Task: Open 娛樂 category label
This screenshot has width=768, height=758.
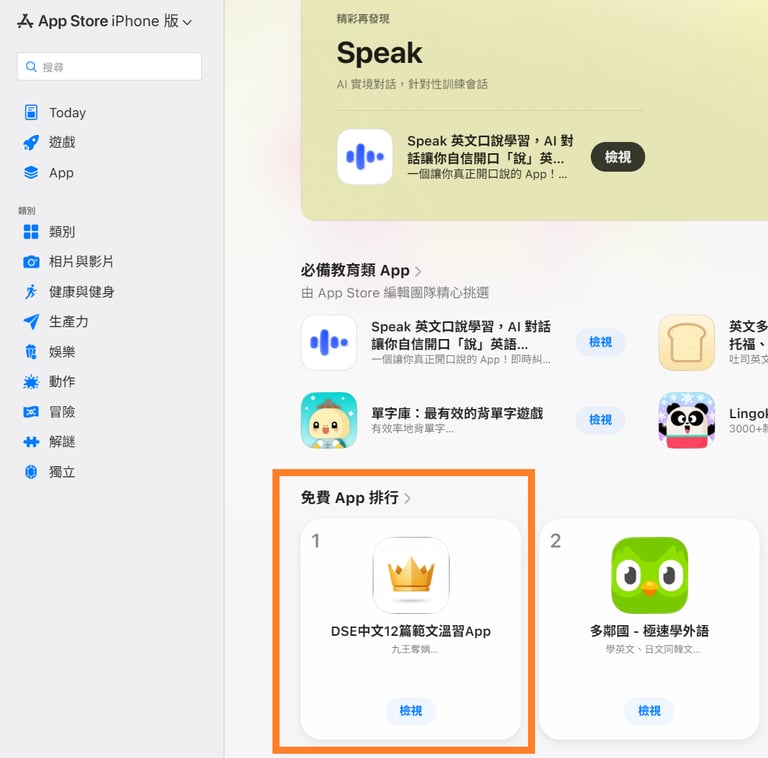Action: [x=62, y=352]
